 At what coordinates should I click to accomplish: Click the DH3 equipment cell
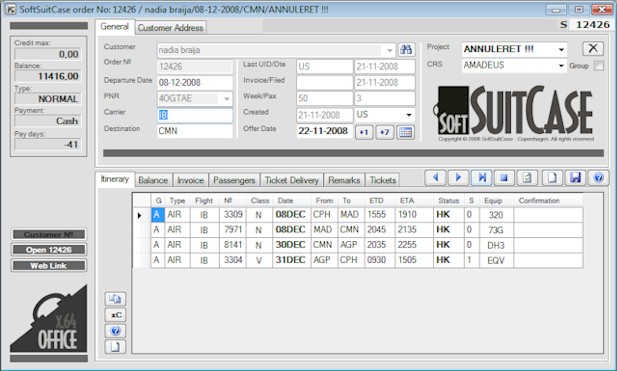pos(496,245)
